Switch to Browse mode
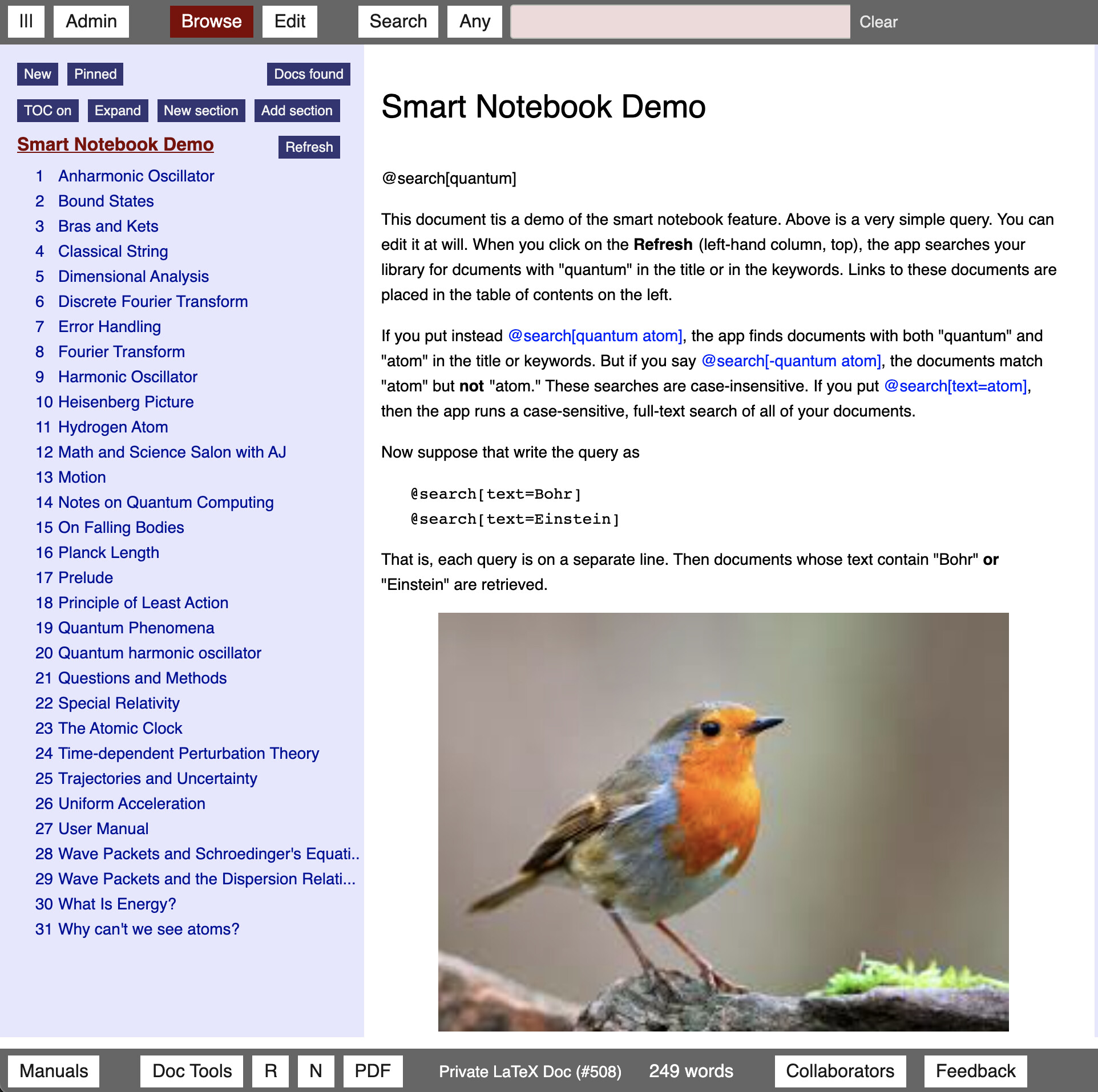1098x1092 pixels. point(211,22)
